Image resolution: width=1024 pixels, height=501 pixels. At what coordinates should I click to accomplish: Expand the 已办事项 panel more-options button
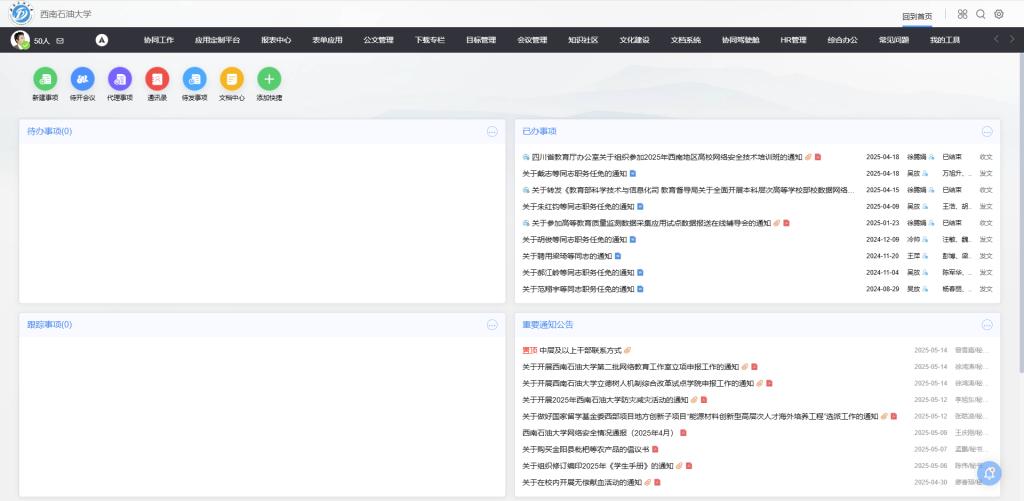(x=987, y=131)
